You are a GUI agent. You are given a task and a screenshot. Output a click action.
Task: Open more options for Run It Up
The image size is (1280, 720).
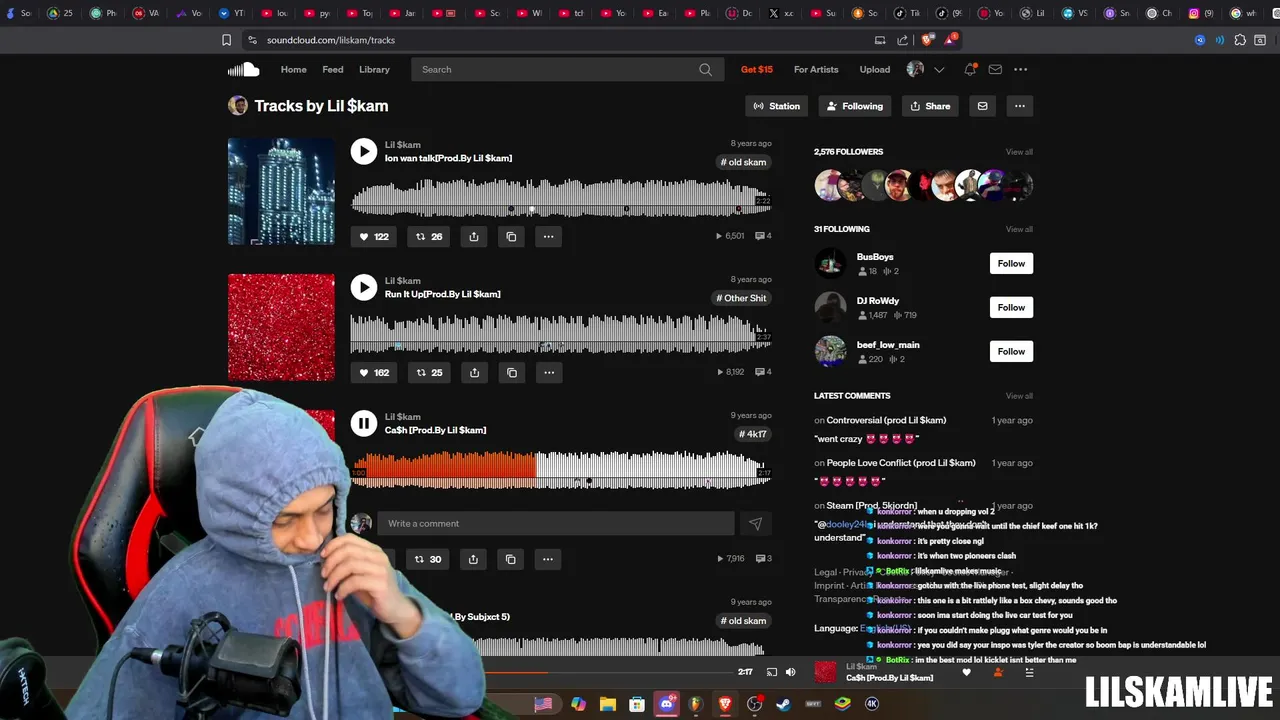point(548,372)
